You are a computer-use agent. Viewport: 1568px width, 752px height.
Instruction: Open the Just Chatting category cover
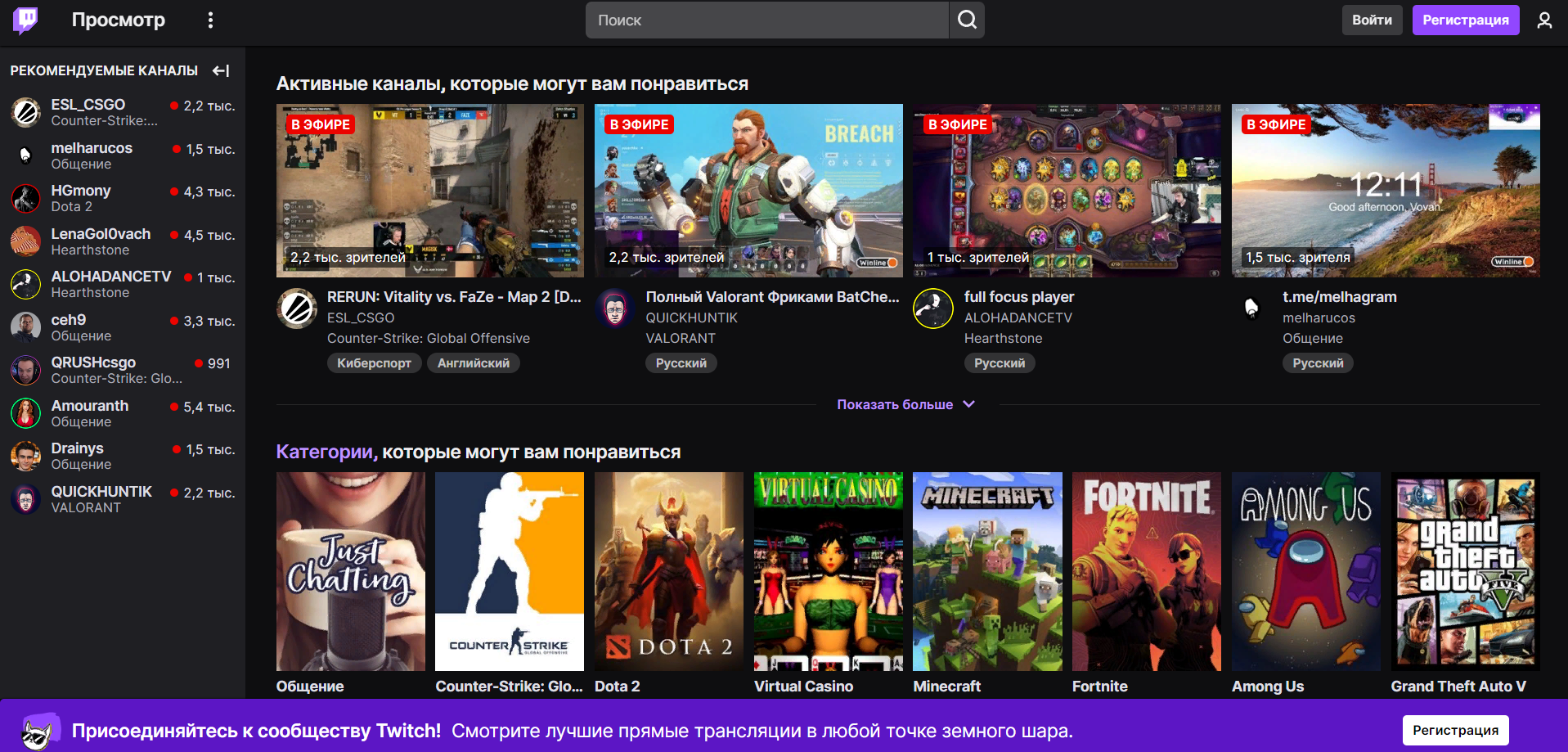pyautogui.click(x=351, y=571)
